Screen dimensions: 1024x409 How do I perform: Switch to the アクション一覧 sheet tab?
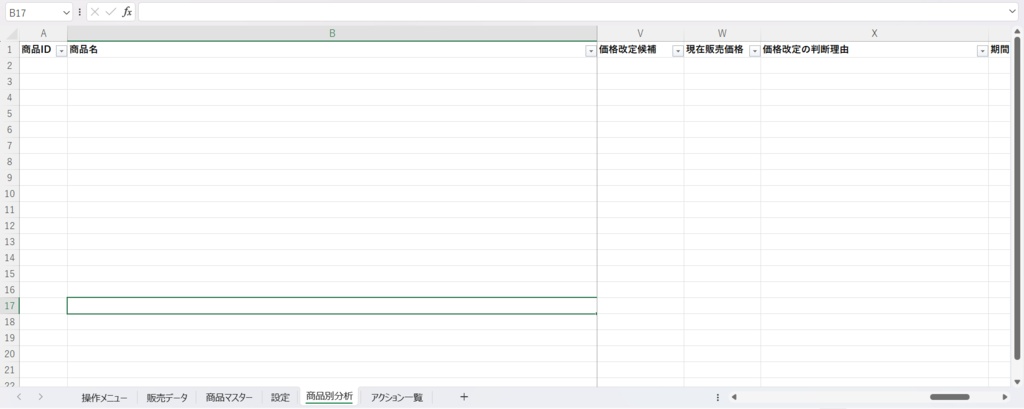click(396, 397)
